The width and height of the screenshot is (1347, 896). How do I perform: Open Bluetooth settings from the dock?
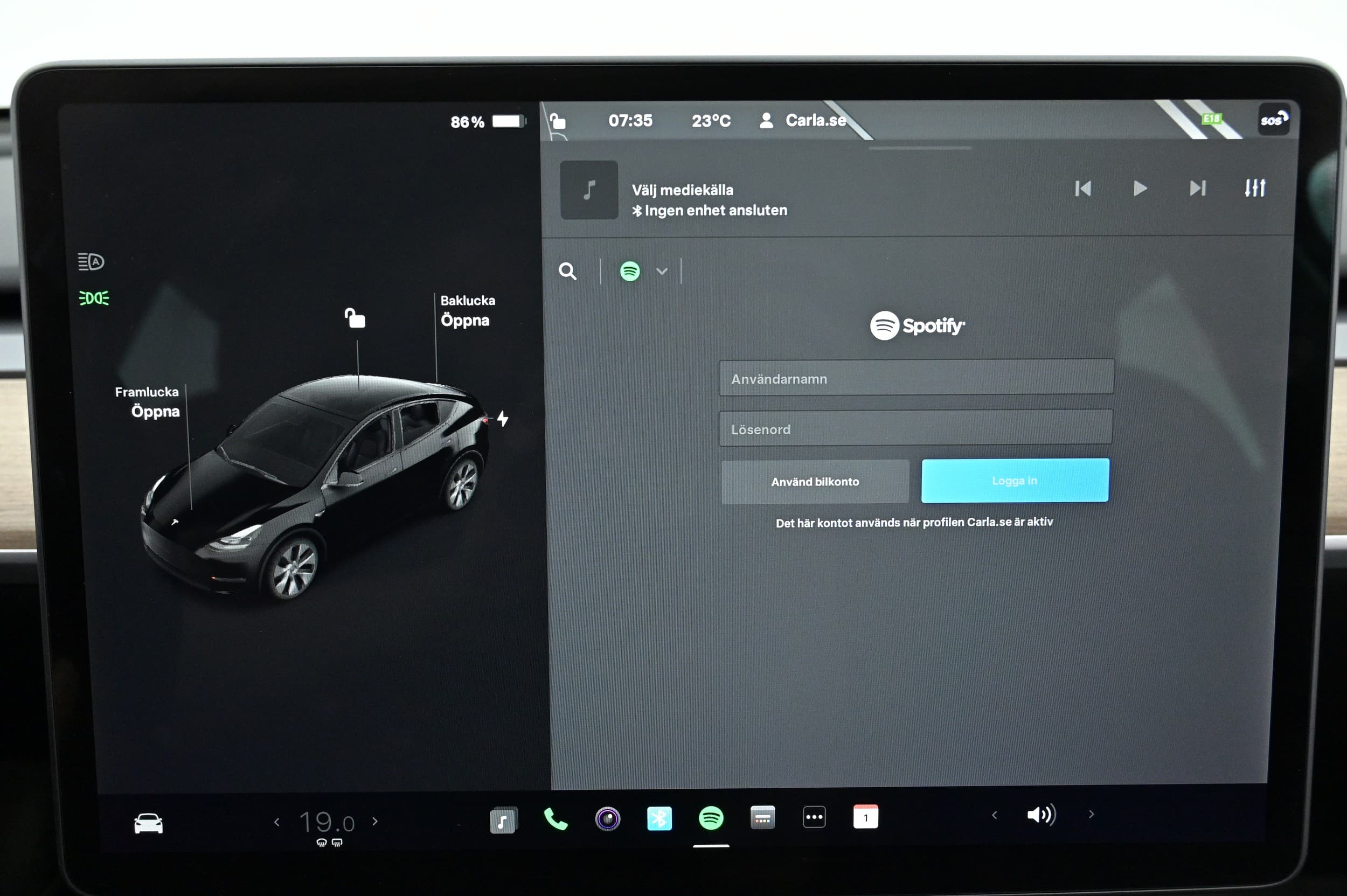click(659, 818)
